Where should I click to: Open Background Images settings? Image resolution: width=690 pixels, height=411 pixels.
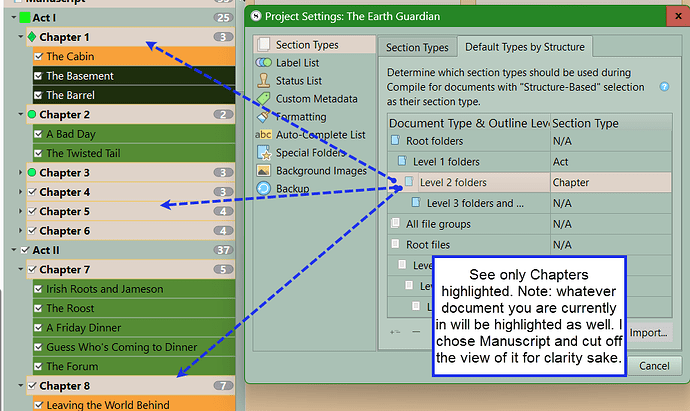322,171
